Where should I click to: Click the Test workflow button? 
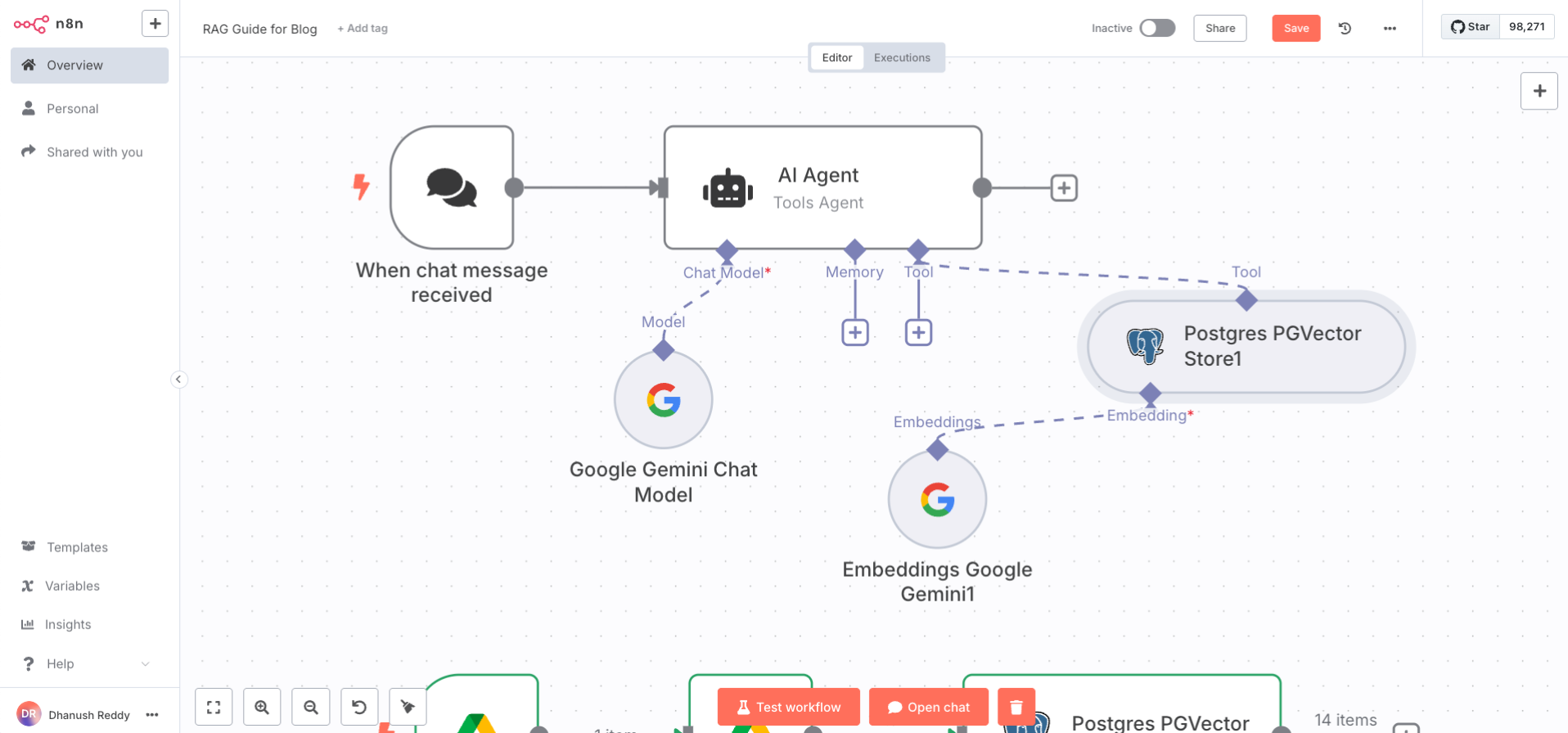tap(789, 707)
